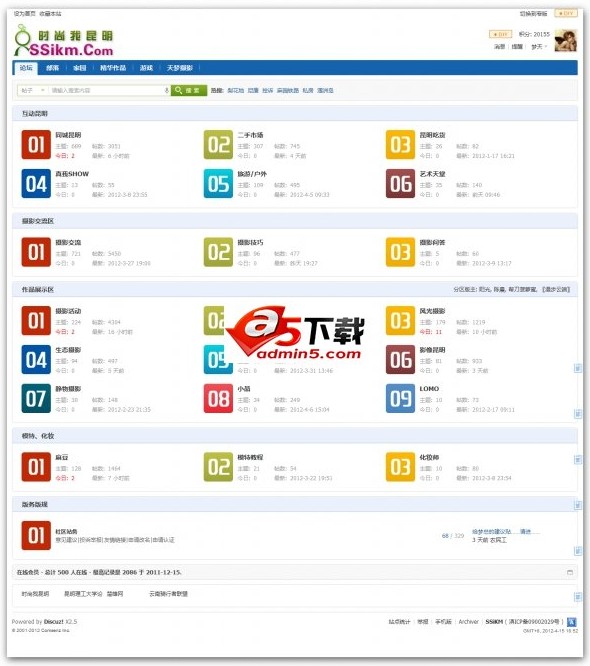
Task: Open the 模特教程 forum link
Action: coord(250,457)
